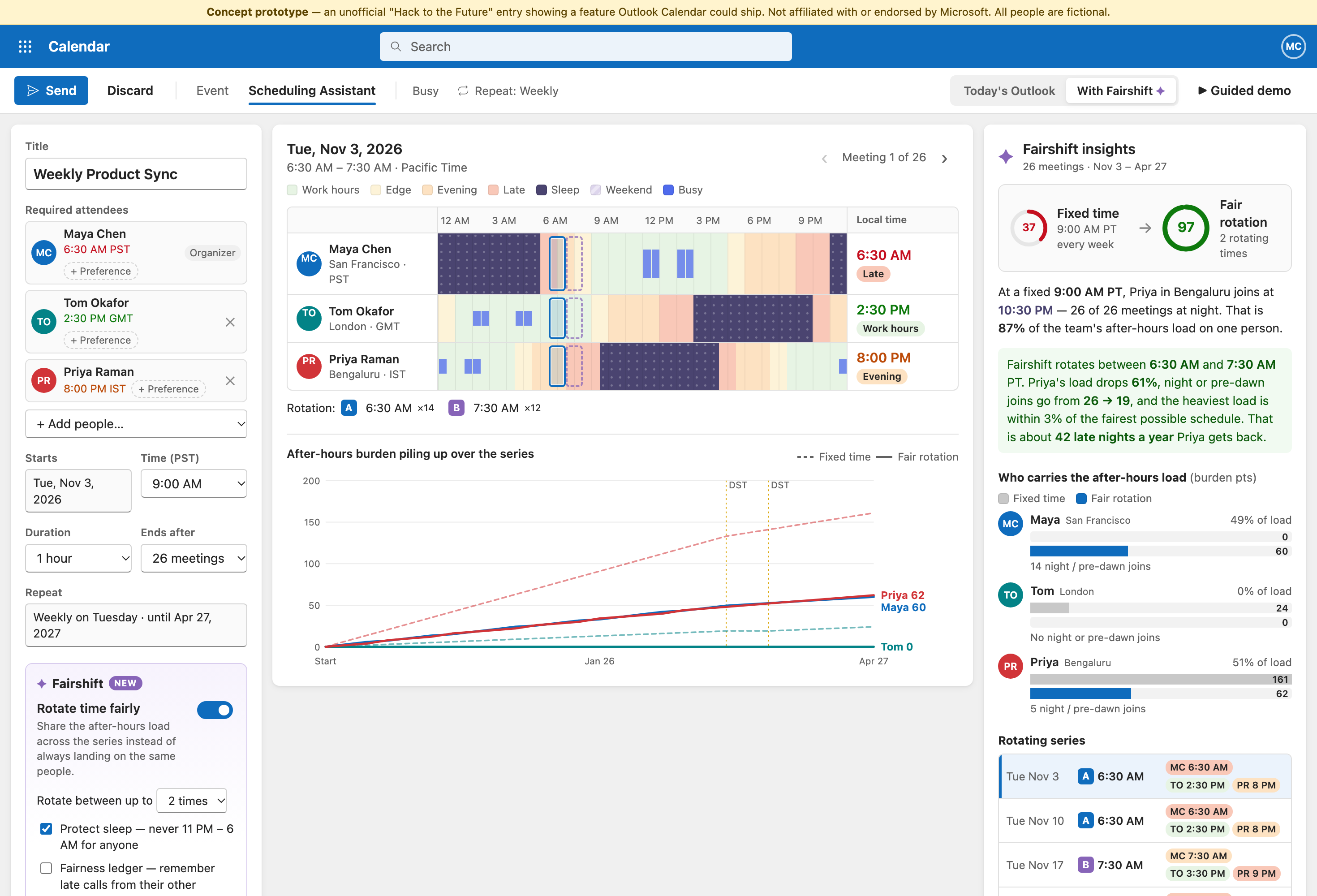Add preference for Maya Chen
Screen dimensions: 1317x896
101,271
